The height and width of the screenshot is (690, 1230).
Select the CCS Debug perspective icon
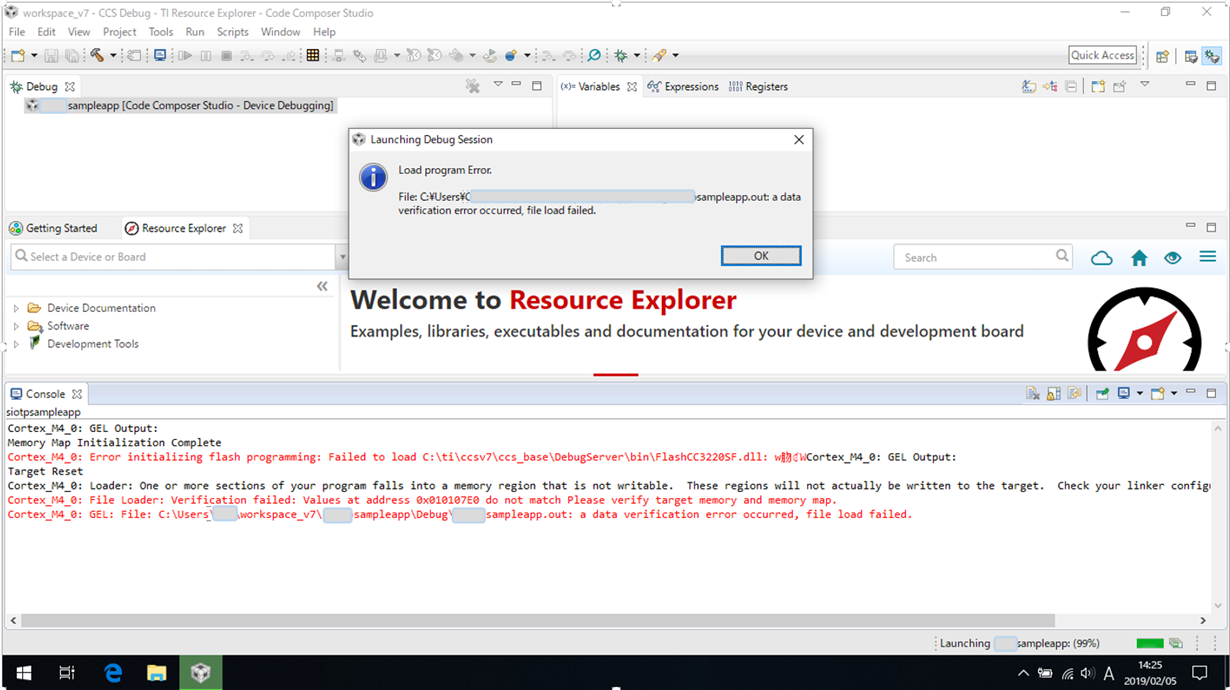click(1212, 56)
